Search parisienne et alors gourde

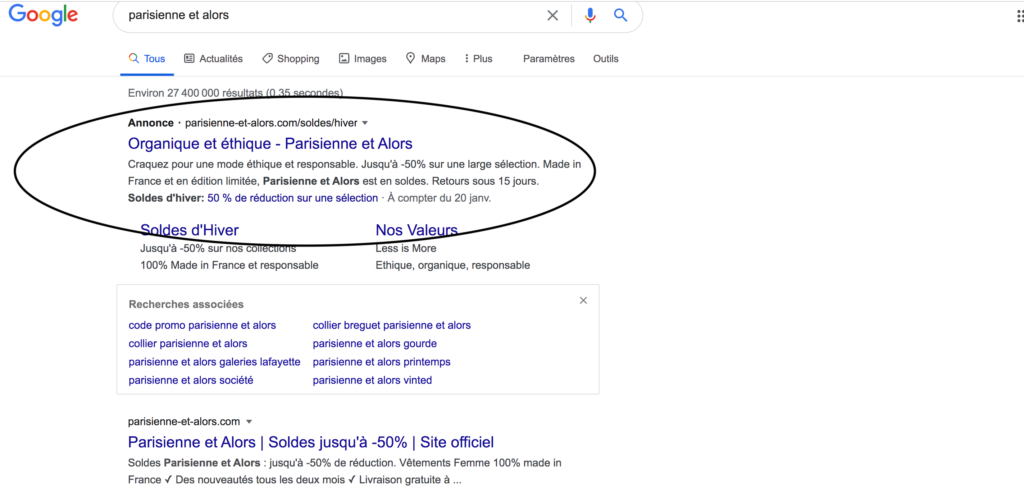click(x=375, y=344)
